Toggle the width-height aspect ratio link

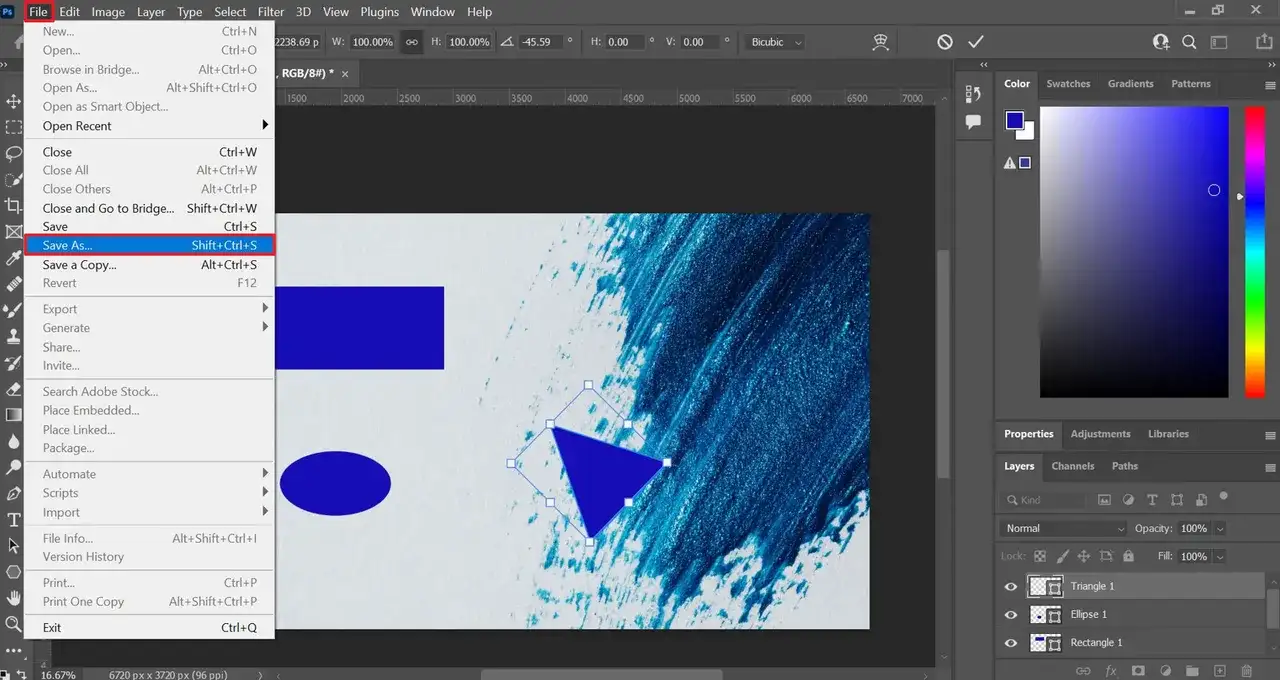[x=411, y=42]
